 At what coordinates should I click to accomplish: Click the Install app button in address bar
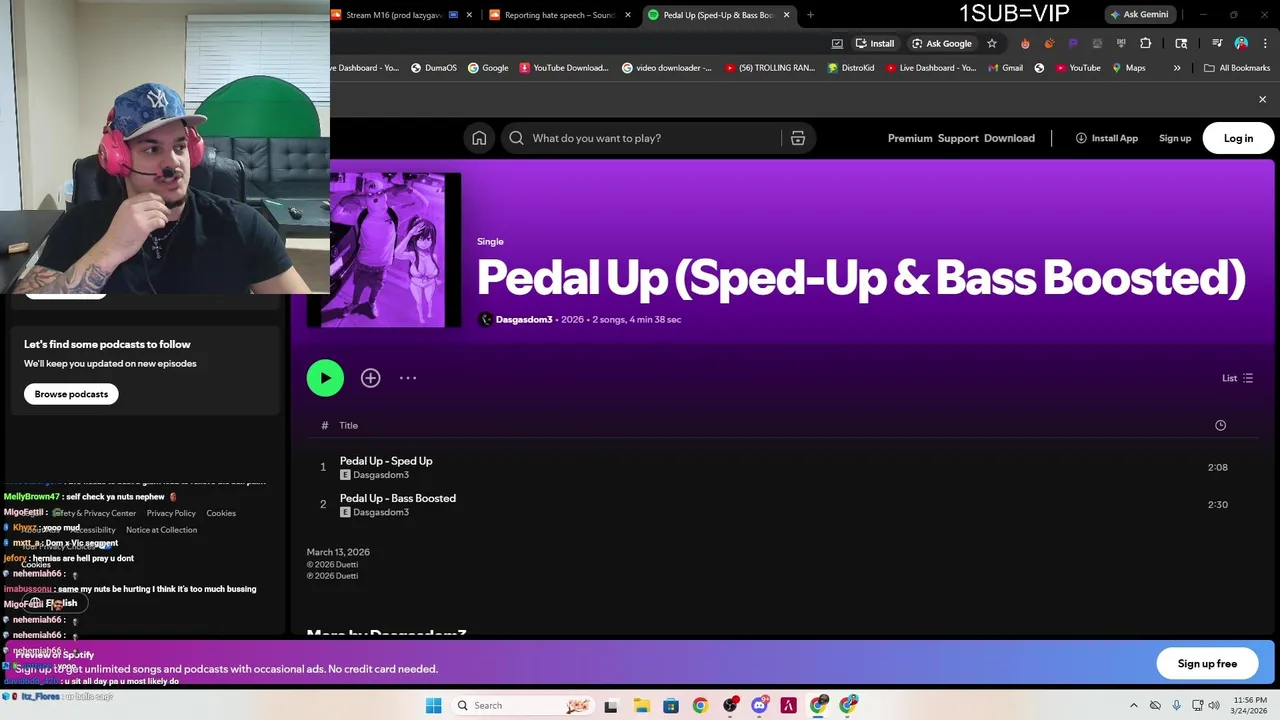coord(874,43)
